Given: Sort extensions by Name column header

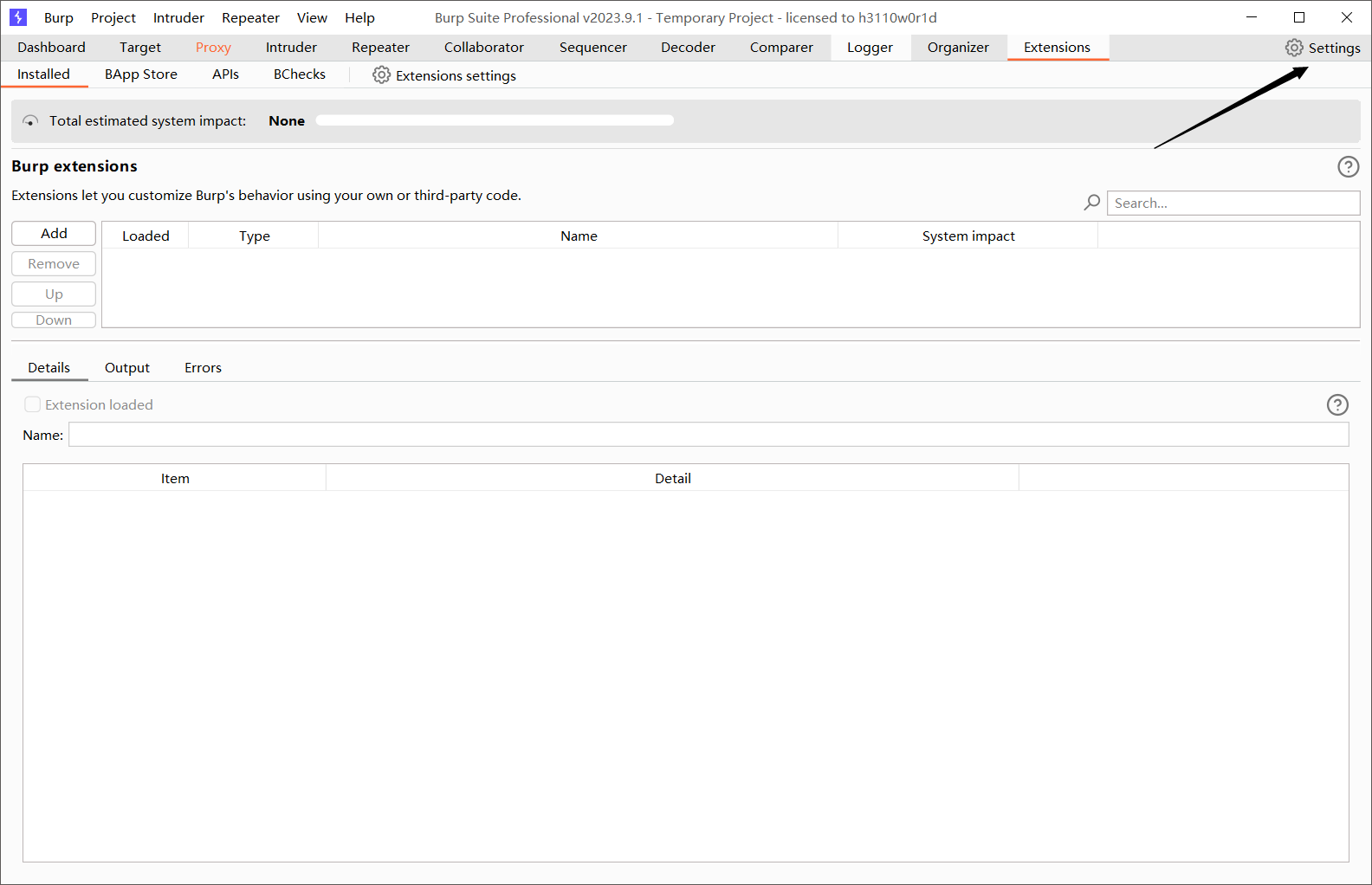Looking at the screenshot, I should point(579,236).
